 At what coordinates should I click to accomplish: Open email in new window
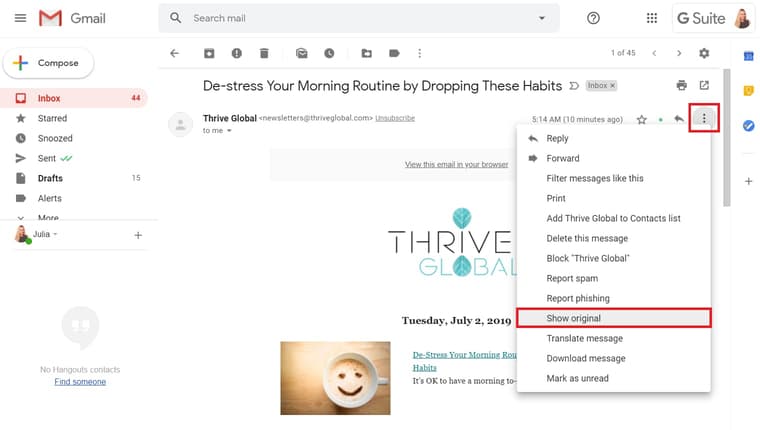pyautogui.click(x=704, y=85)
